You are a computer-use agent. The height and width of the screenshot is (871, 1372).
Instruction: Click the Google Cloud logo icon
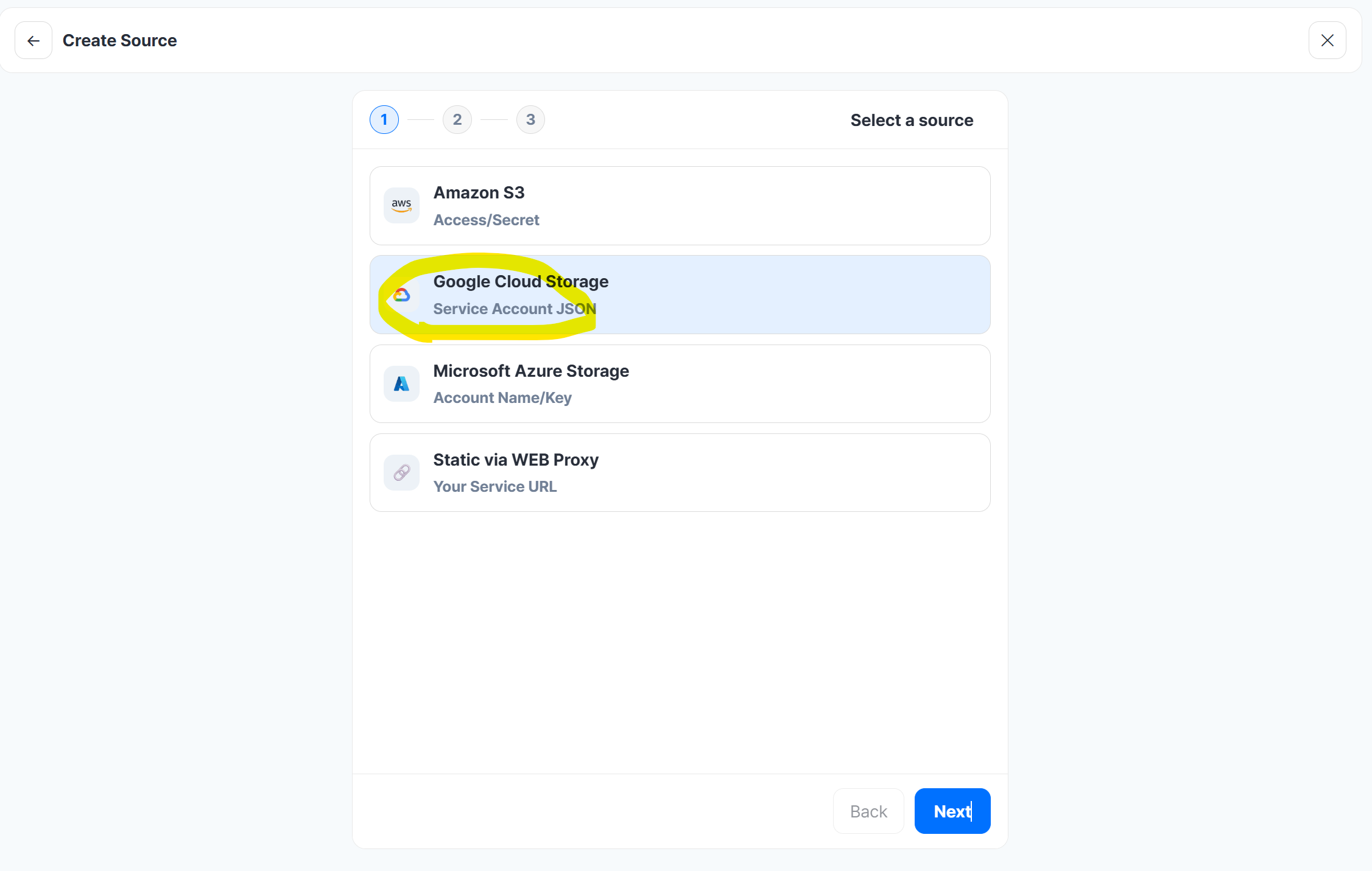pyautogui.click(x=401, y=295)
